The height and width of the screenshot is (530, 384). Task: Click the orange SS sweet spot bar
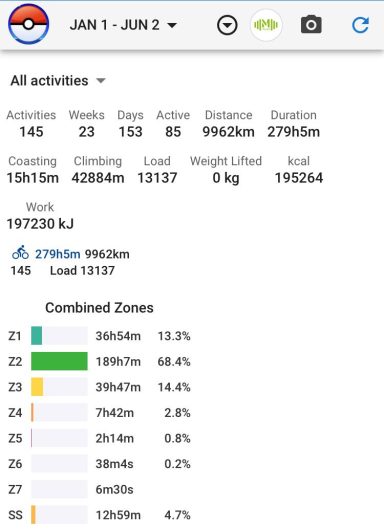click(x=33, y=514)
